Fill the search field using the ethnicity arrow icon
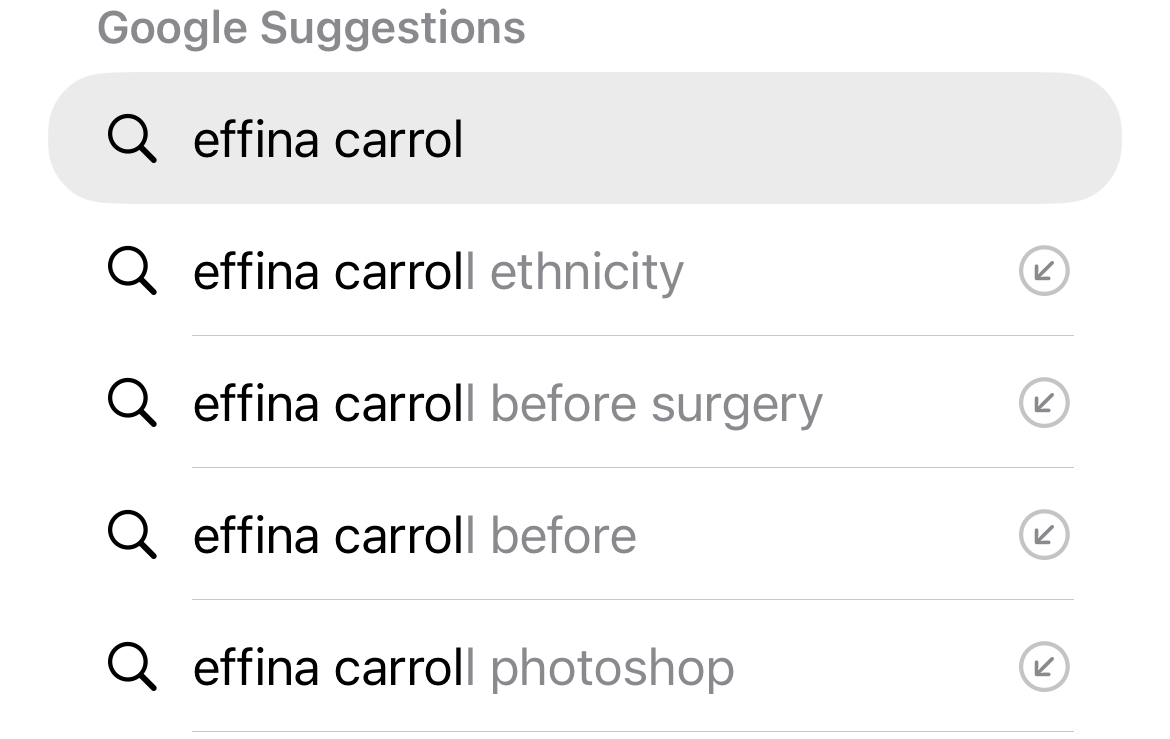 (1044, 271)
